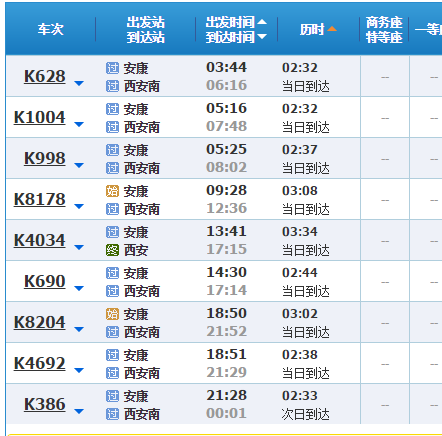
Task: Click the 过 pass-through icon for K628 departure station
Action: (112, 68)
